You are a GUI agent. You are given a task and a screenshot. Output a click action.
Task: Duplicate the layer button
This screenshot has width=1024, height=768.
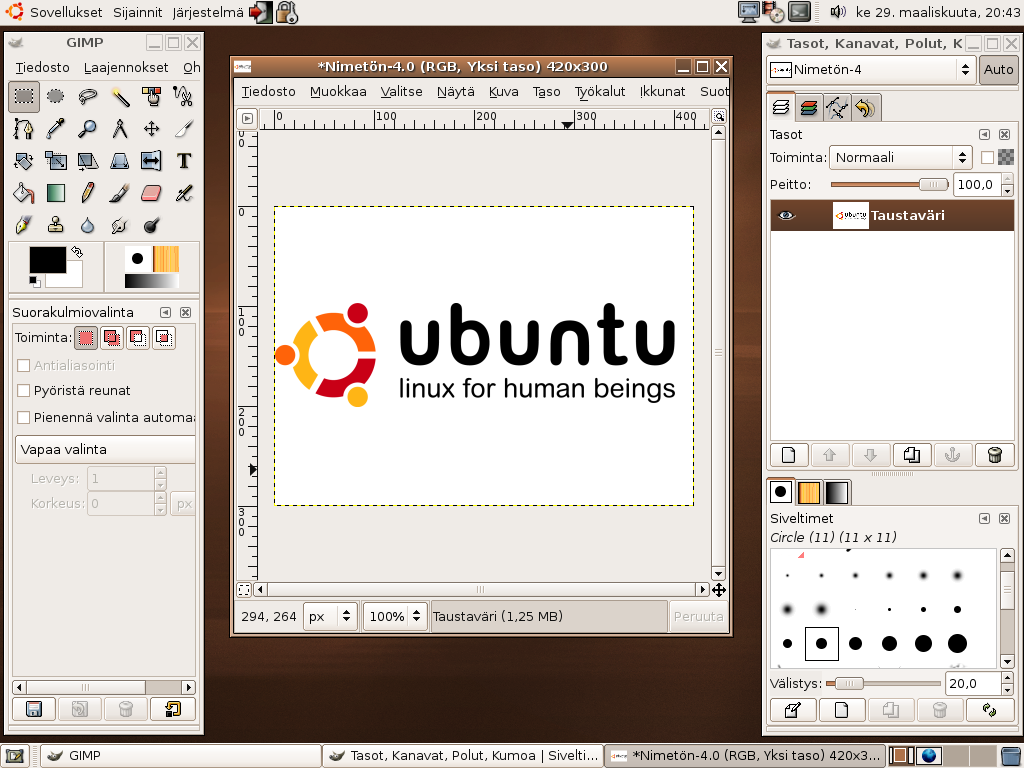(912, 455)
